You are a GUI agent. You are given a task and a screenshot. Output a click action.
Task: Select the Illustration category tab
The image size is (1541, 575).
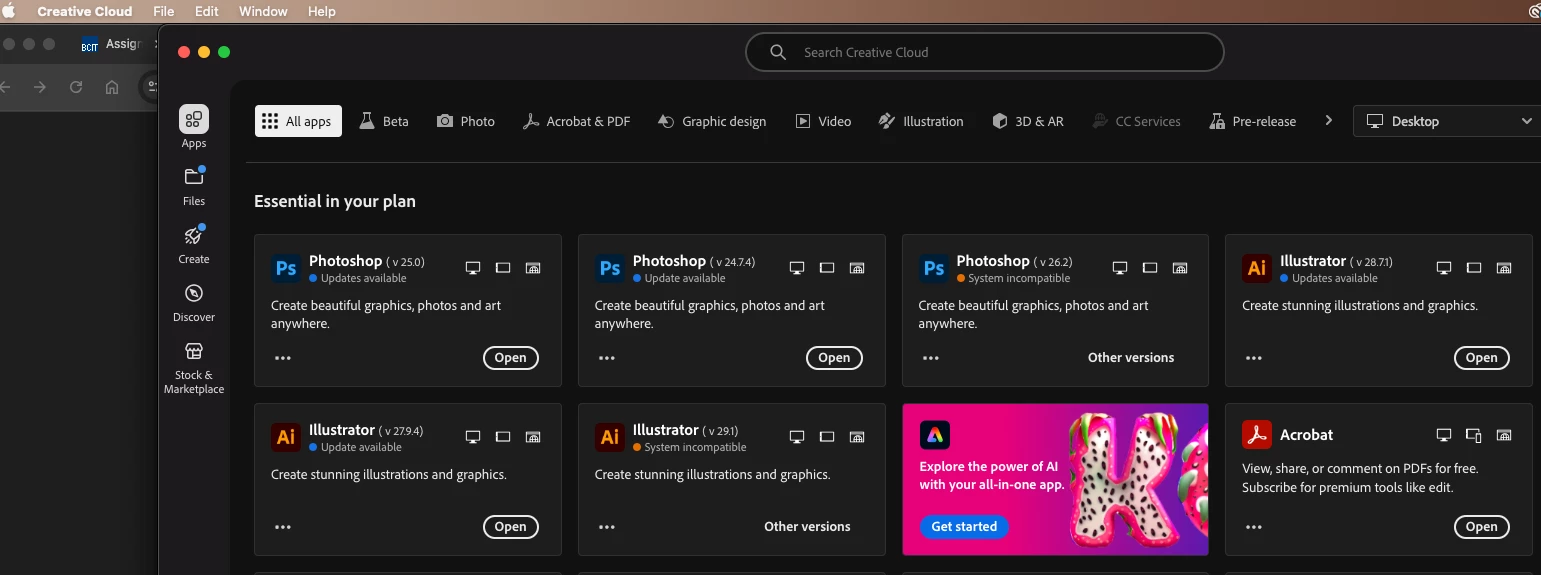coord(921,121)
